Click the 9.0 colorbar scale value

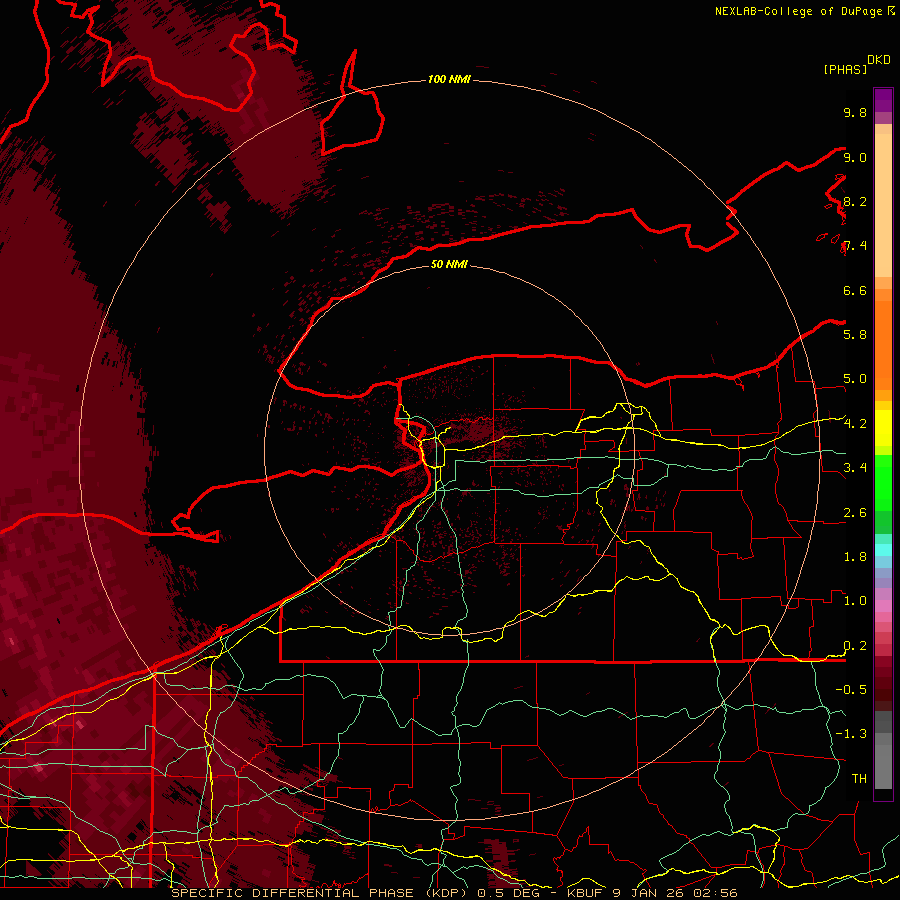(855, 157)
